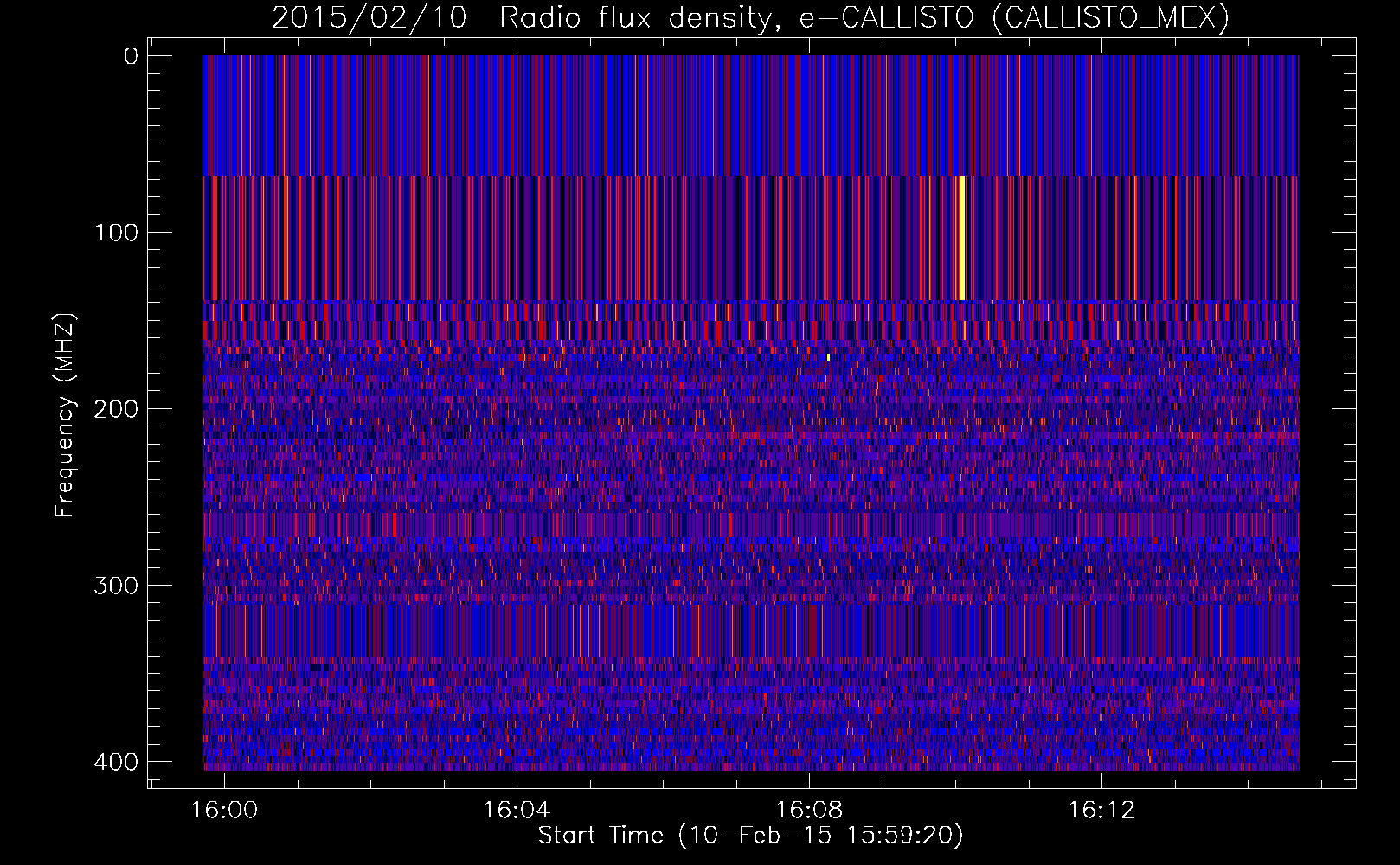Click the '300' frequency tick label
The width and height of the screenshot is (1400, 865).
116,586
